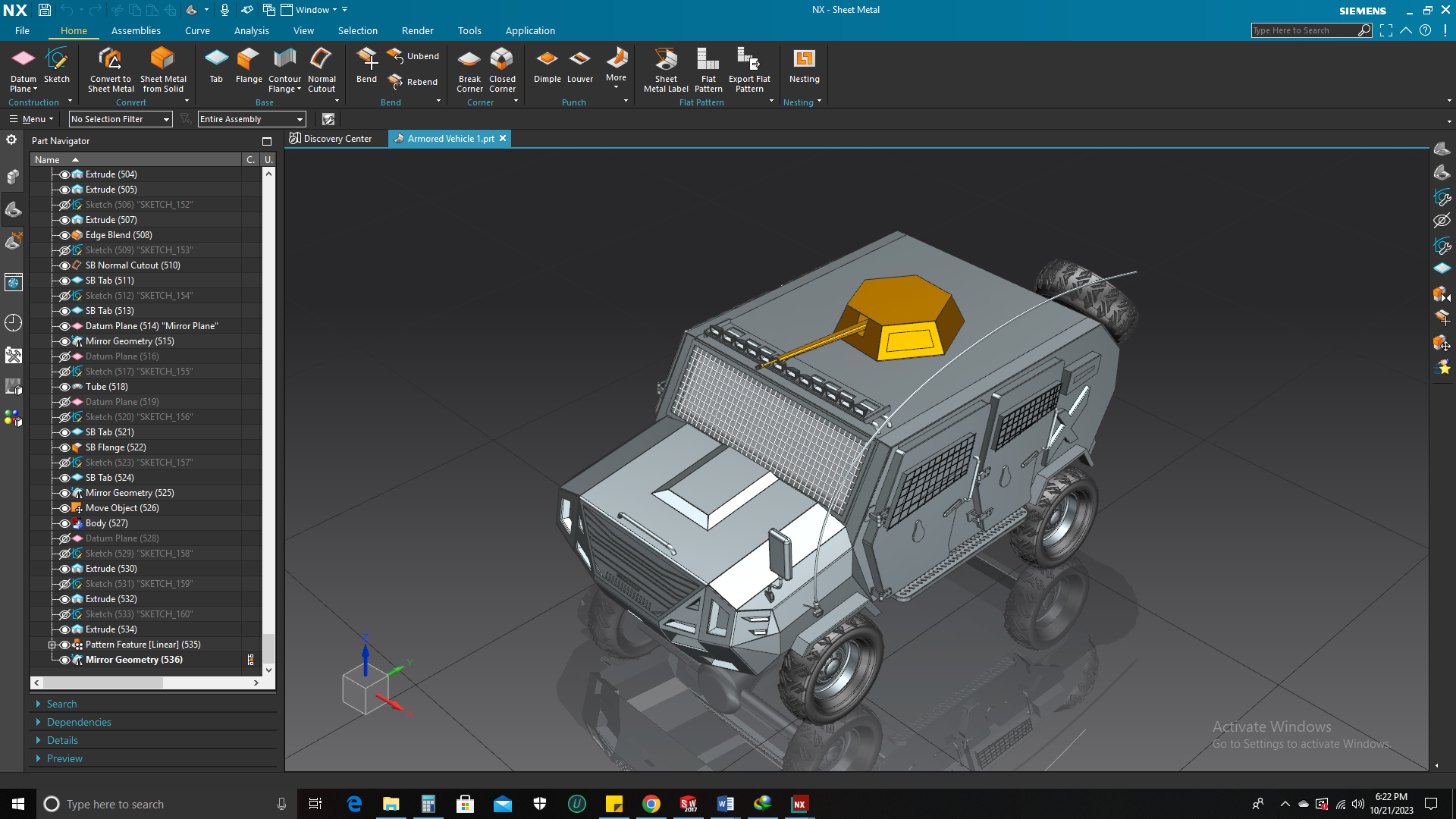The height and width of the screenshot is (819, 1456).
Task: Open the Discovery Center tab
Action: pyautogui.click(x=331, y=139)
